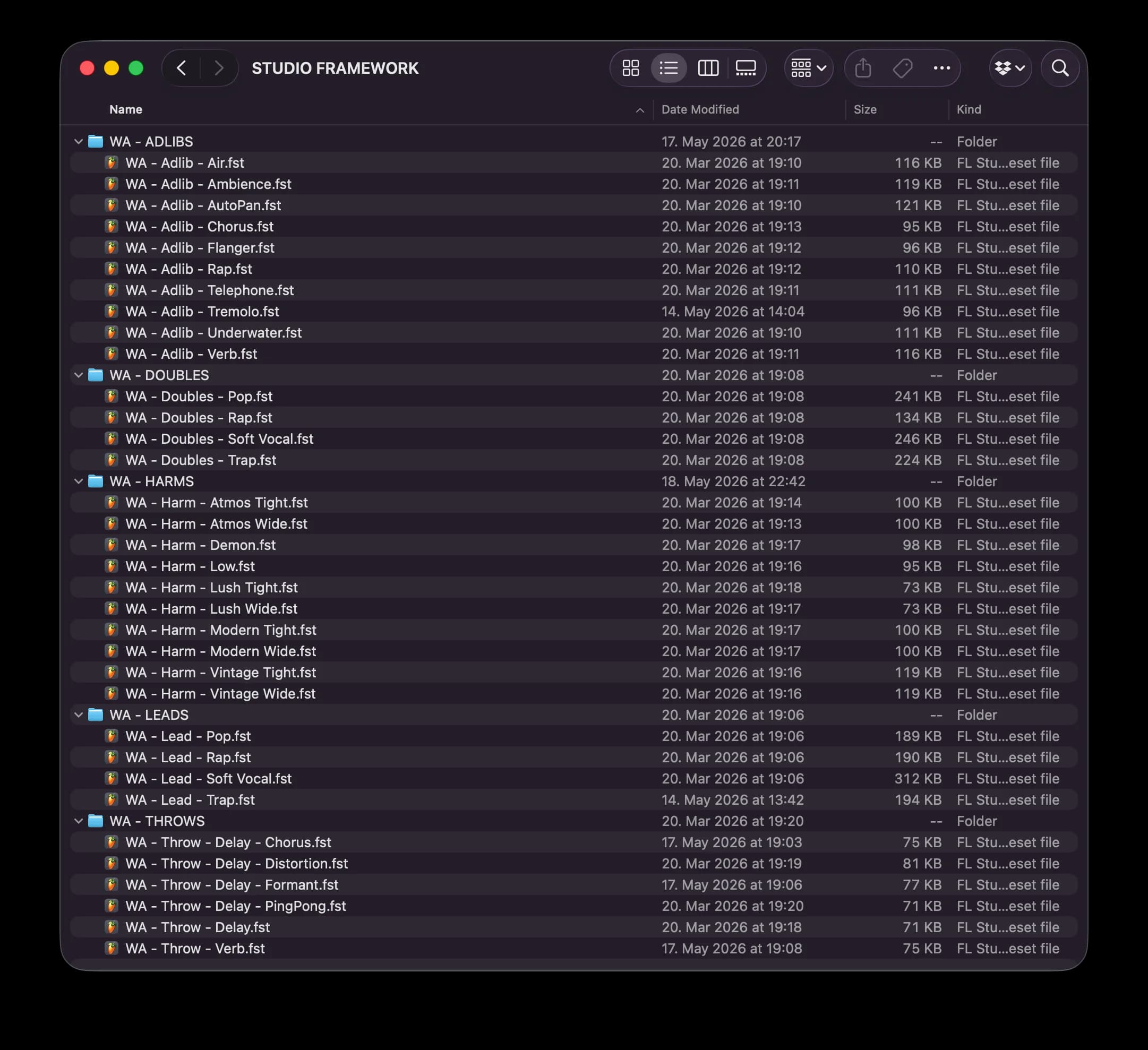Sort by the Date Modified column header
The height and width of the screenshot is (1050, 1148).
tap(700, 109)
